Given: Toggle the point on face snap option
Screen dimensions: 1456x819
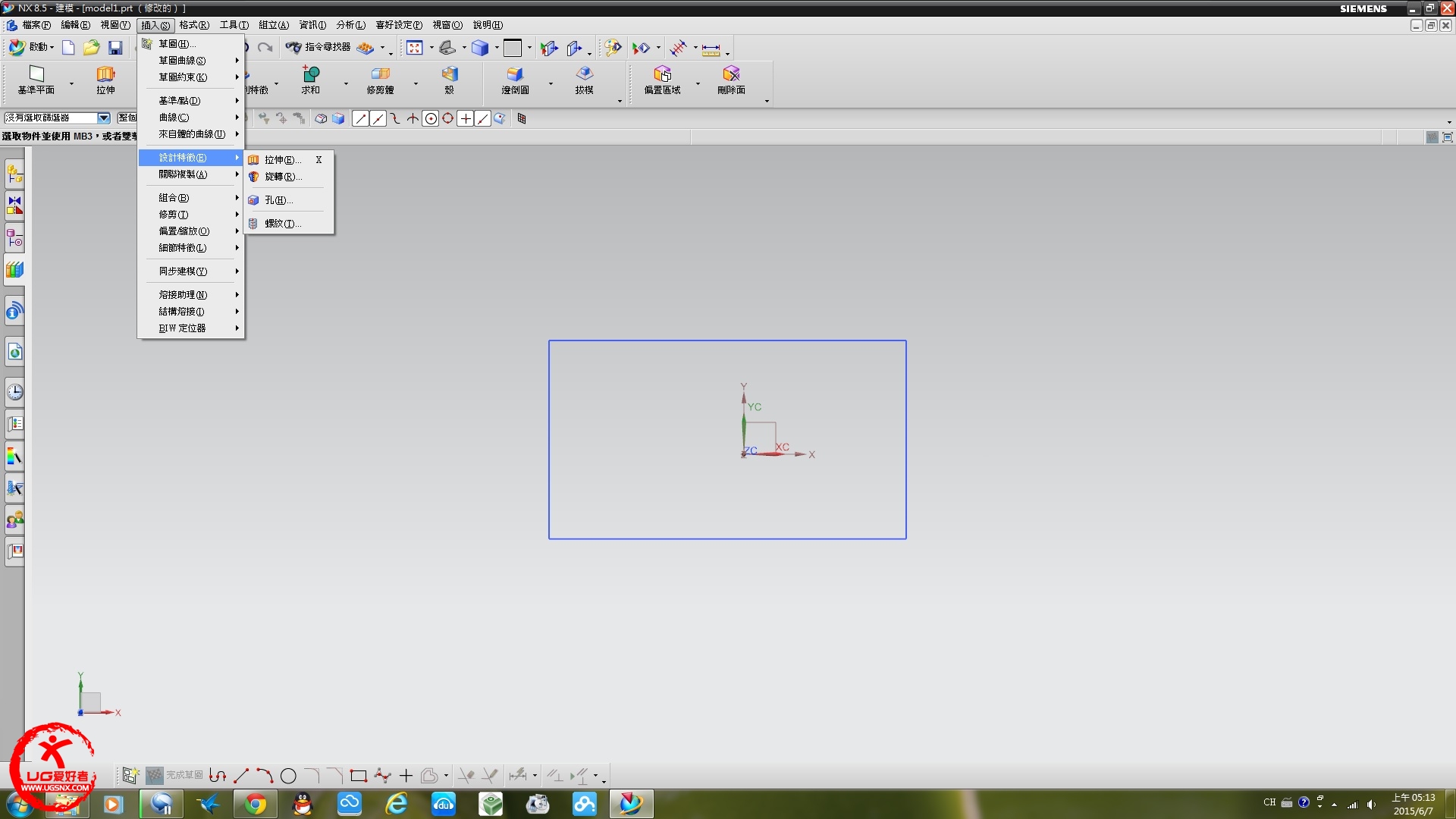Looking at the screenshot, I should pyautogui.click(x=500, y=118).
